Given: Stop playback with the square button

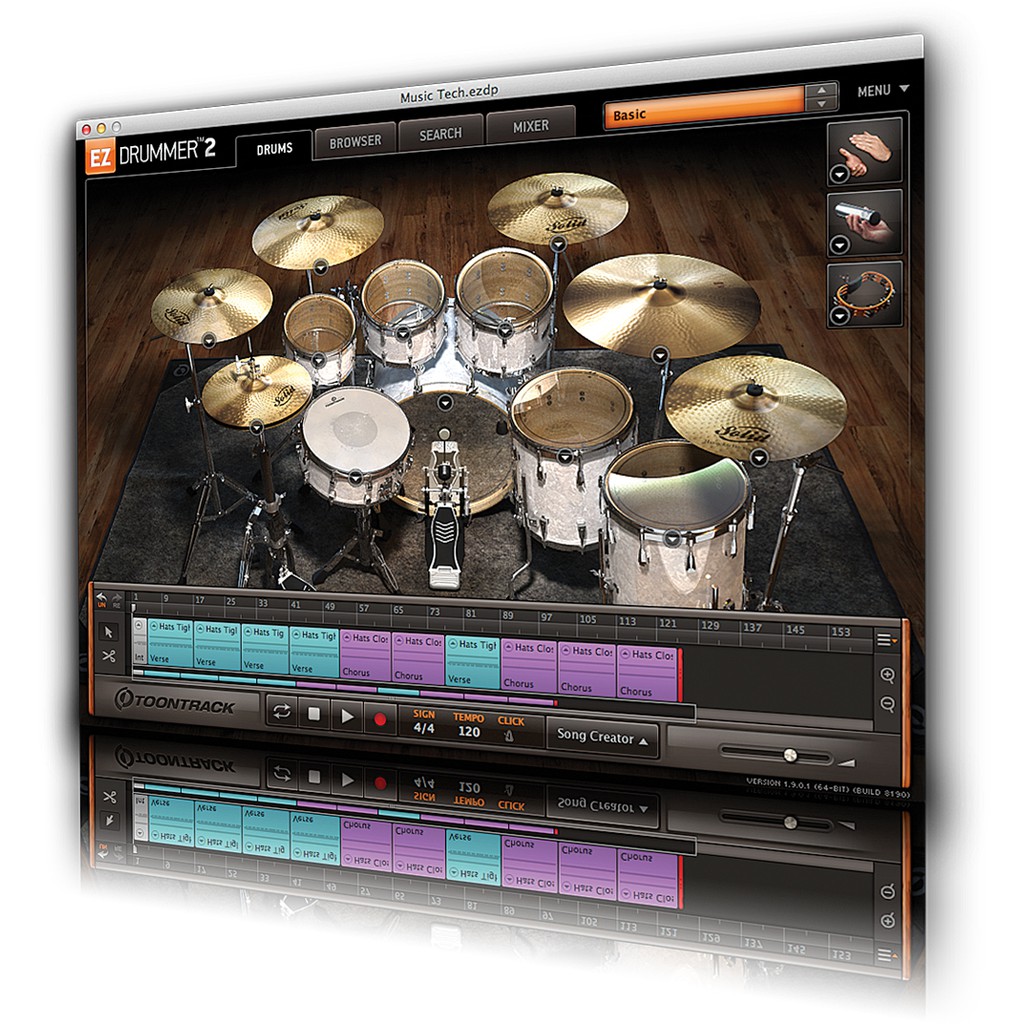Looking at the screenshot, I should [x=314, y=714].
